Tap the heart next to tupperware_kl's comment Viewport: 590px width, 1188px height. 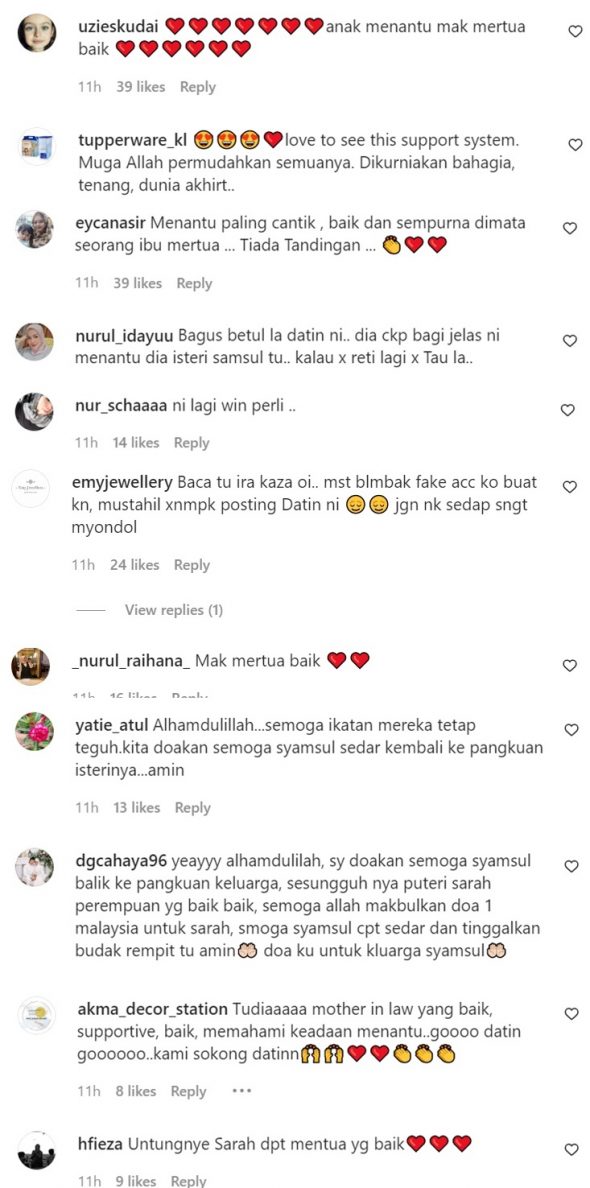pyautogui.click(x=575, y=144)
